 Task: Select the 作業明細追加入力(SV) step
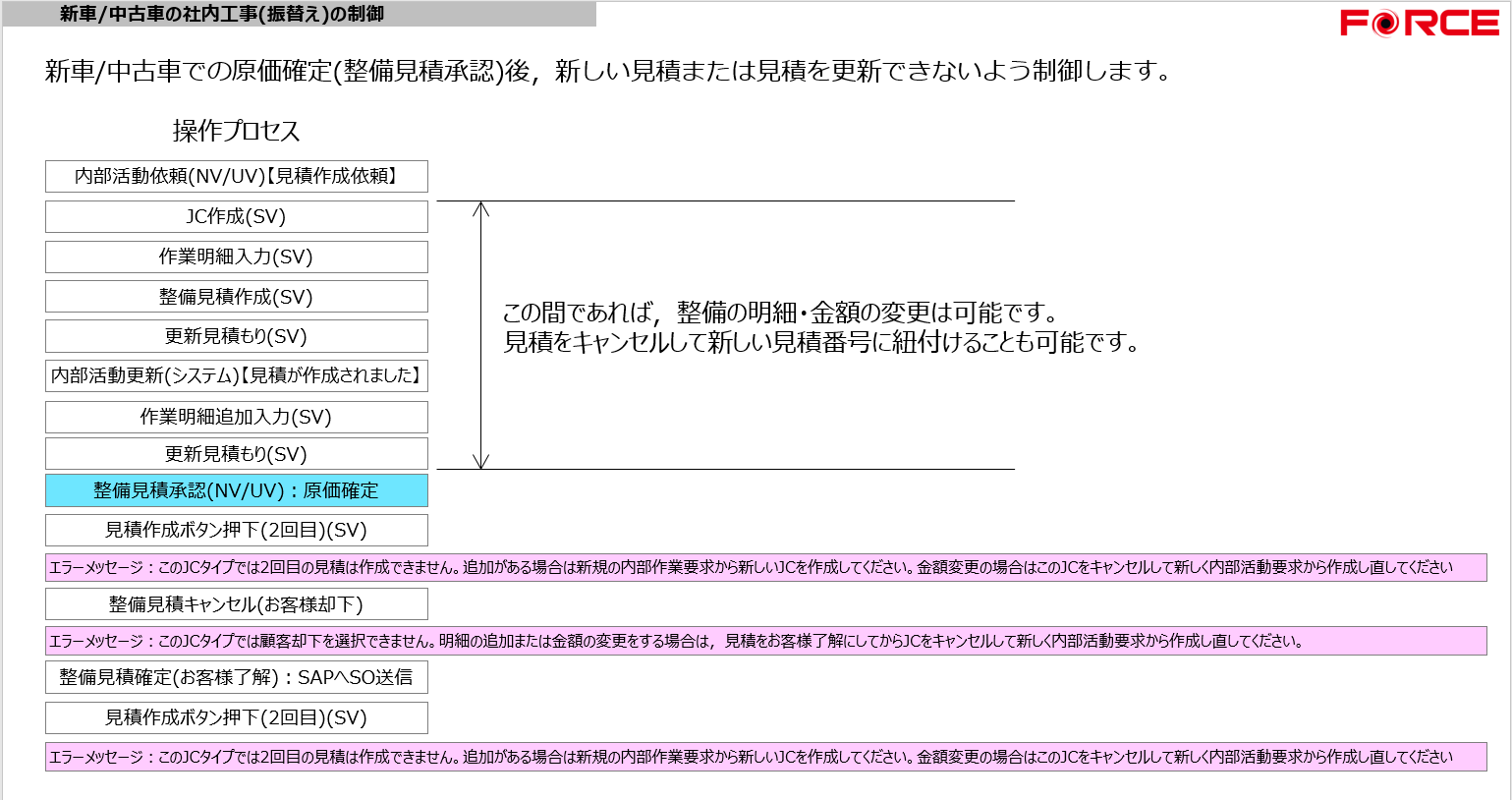[x=236, y=417]
